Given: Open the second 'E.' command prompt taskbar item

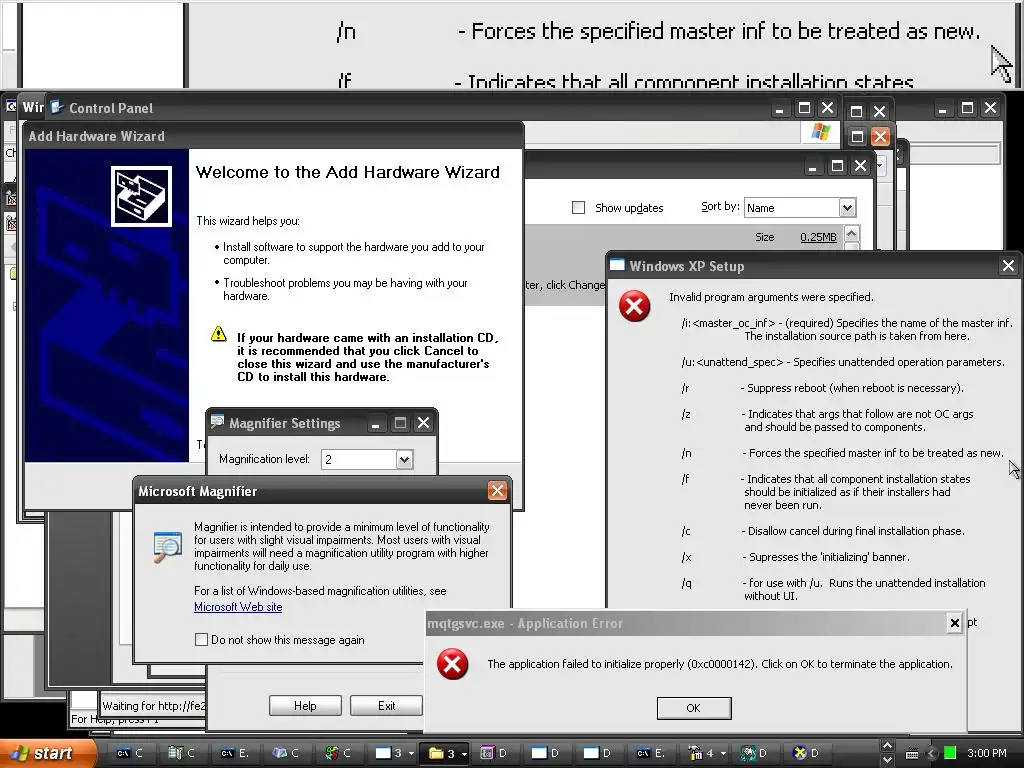Looking at the screenshot, I should pyautogui.click(x=650, y=753).
